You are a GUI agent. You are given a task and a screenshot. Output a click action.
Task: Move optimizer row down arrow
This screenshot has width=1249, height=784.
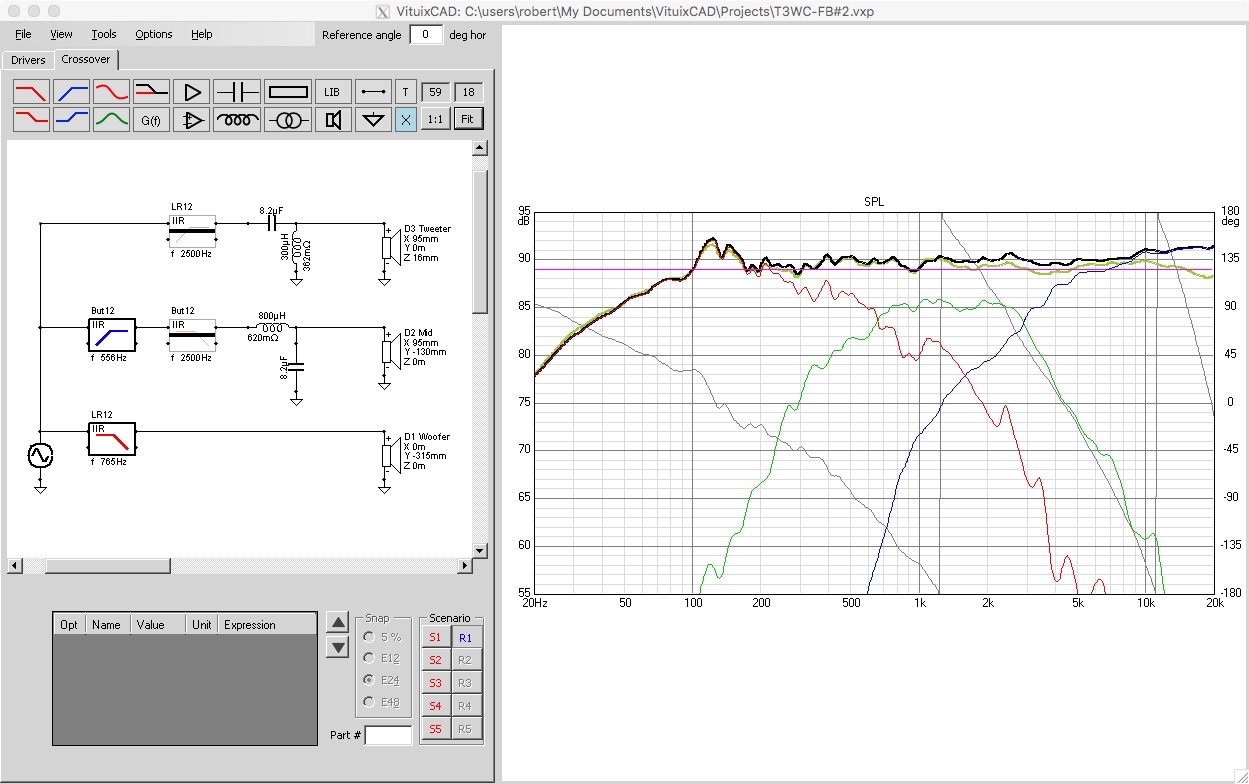pos(338,647)
